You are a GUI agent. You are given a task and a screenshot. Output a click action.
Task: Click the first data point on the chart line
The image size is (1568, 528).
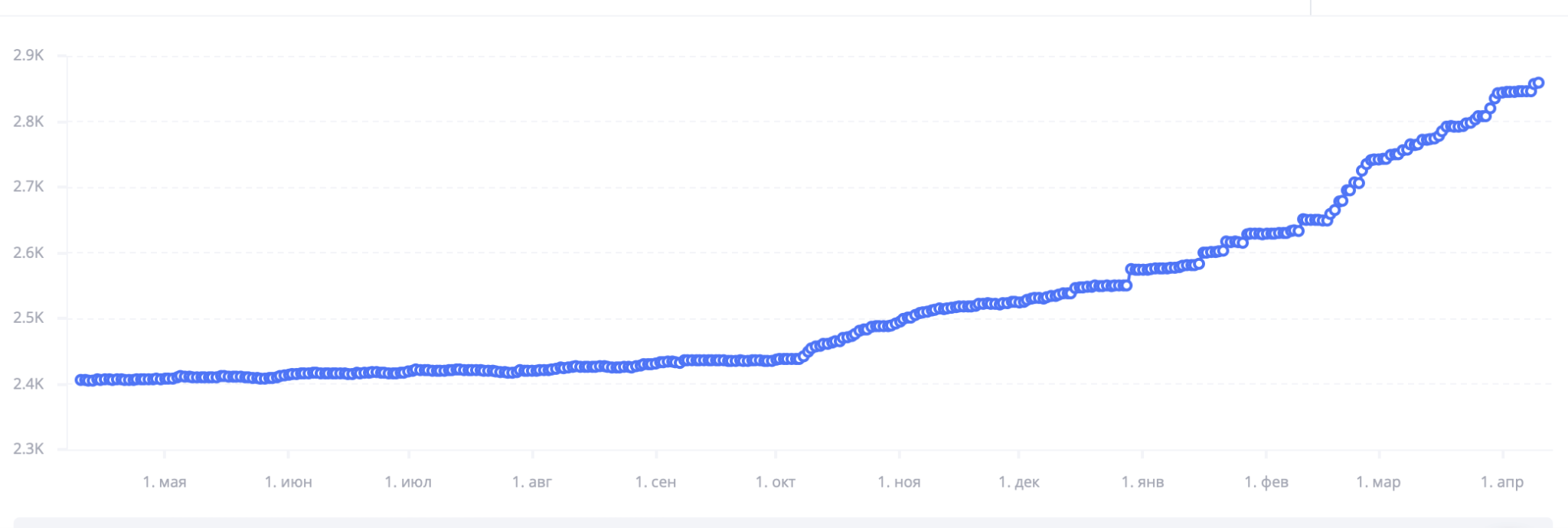pos(80,380)
